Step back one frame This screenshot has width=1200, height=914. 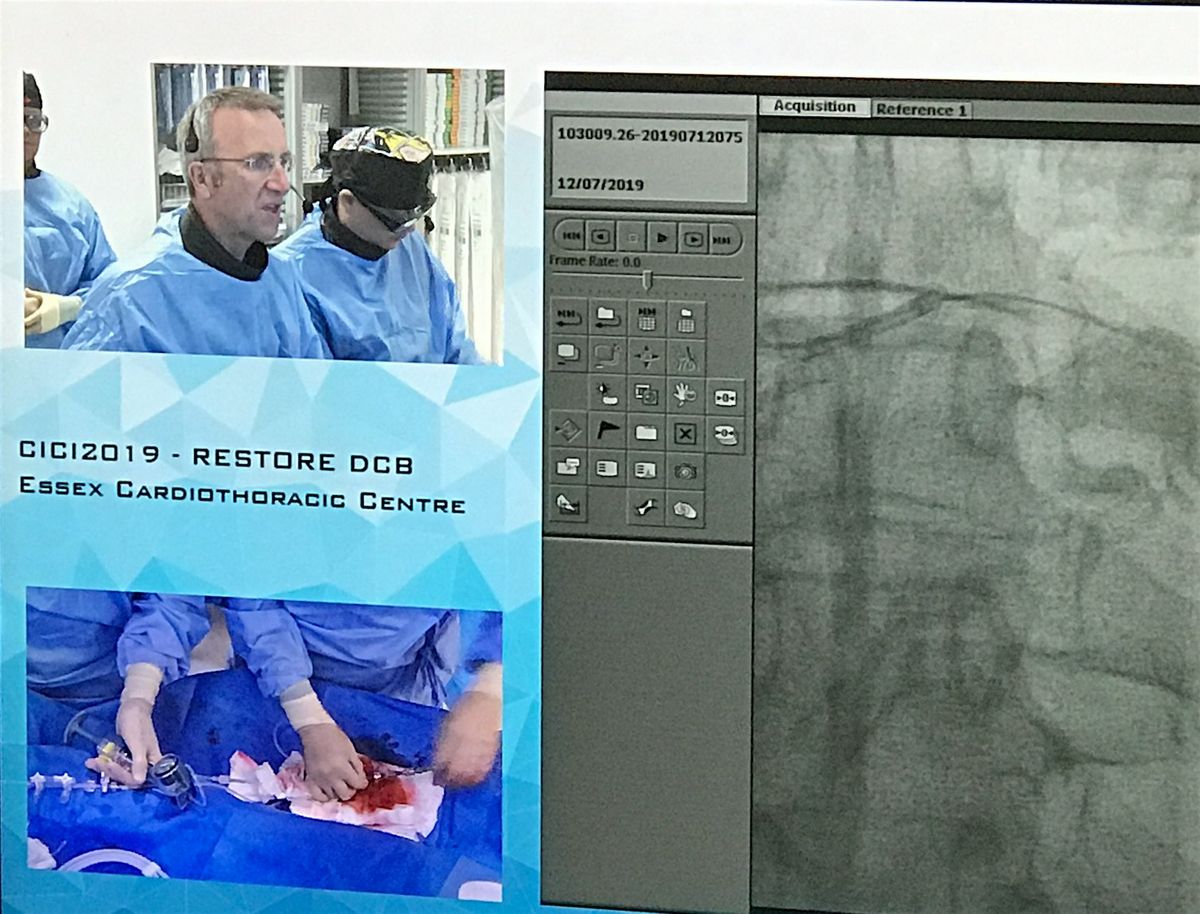click(x=600, y=237)
